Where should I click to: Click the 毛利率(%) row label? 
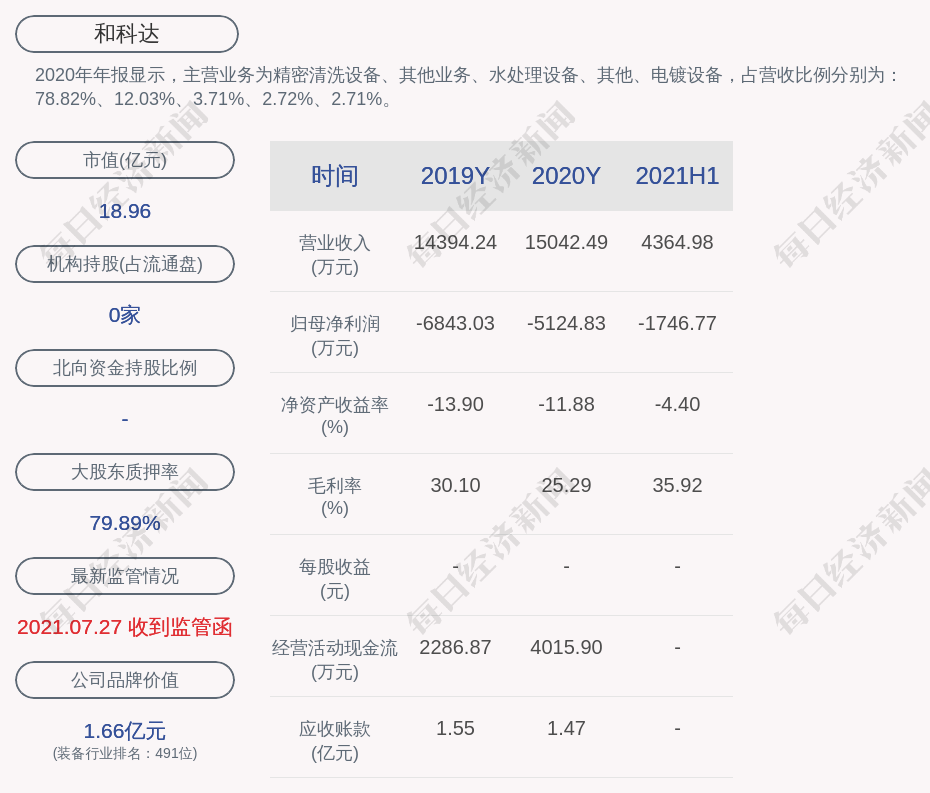click(335, 497)
